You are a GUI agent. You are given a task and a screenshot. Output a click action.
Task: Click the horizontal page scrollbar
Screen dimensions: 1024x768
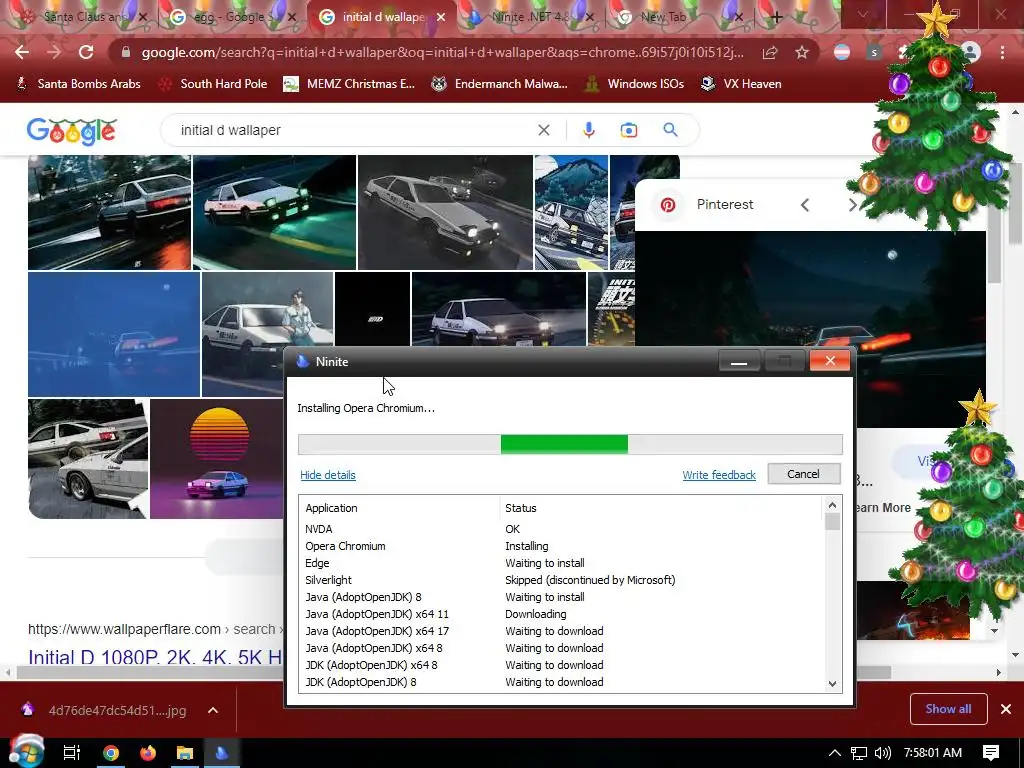click(x=453, y=672)
